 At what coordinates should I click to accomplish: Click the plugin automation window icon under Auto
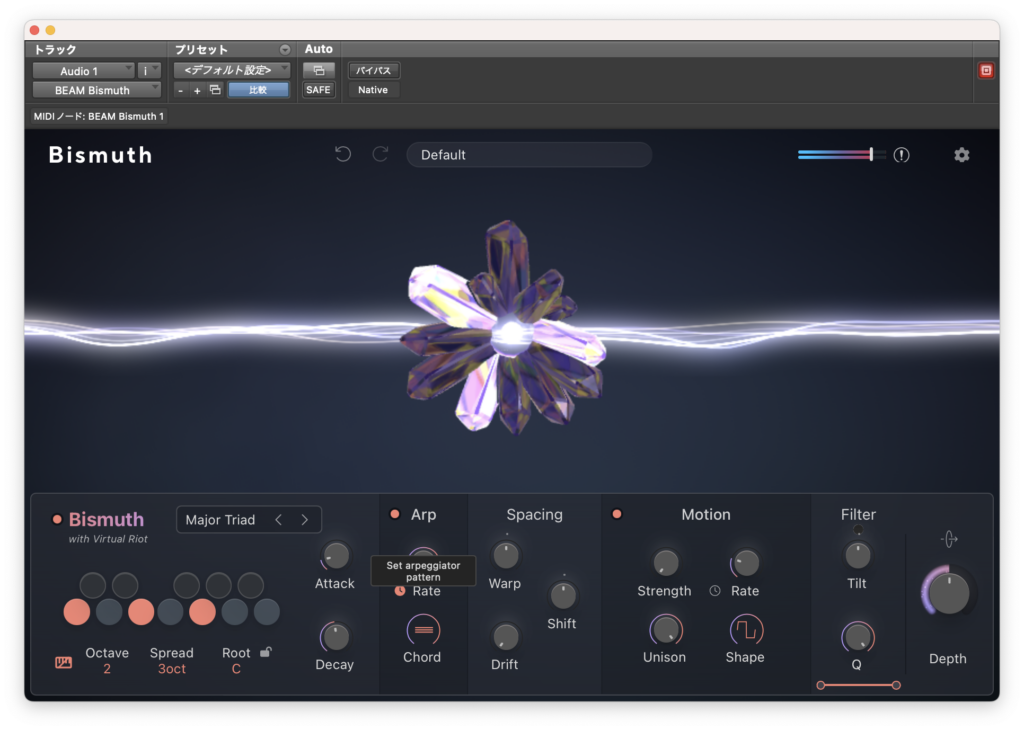coord(319,71)
